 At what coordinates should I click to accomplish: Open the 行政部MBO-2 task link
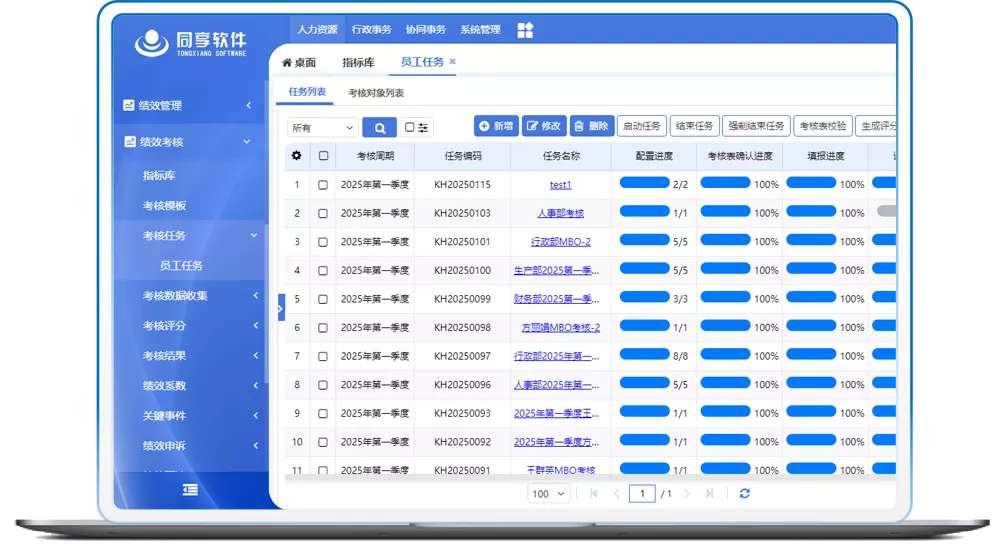pos(561,242)
